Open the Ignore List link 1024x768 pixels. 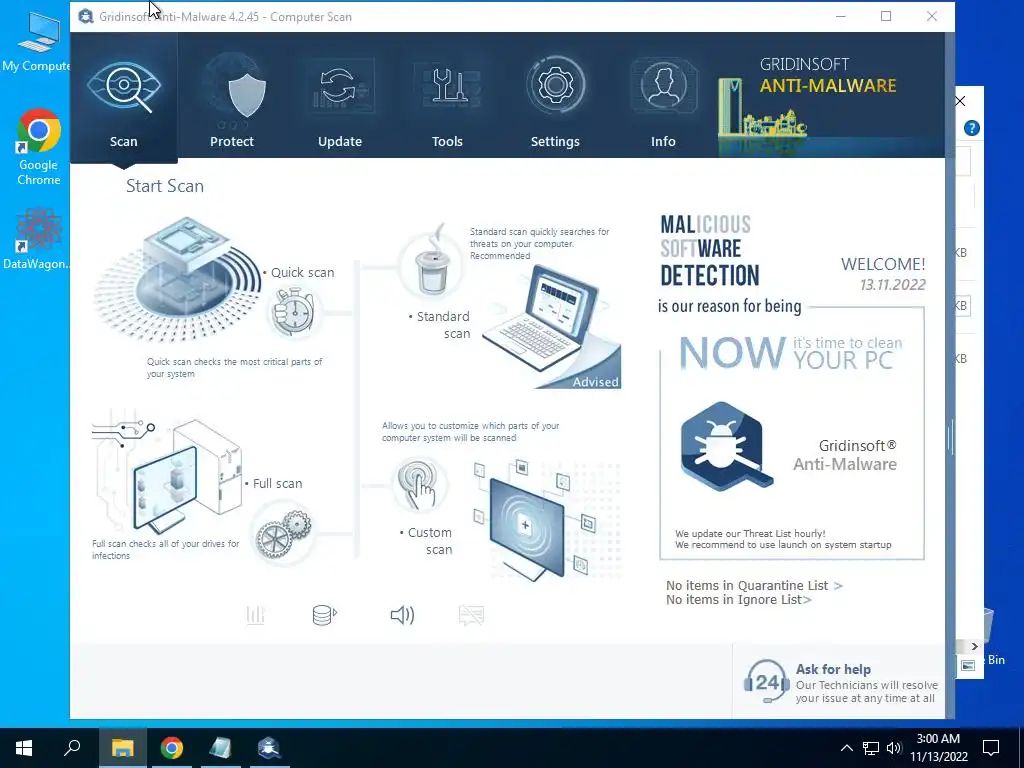(739, 600)
